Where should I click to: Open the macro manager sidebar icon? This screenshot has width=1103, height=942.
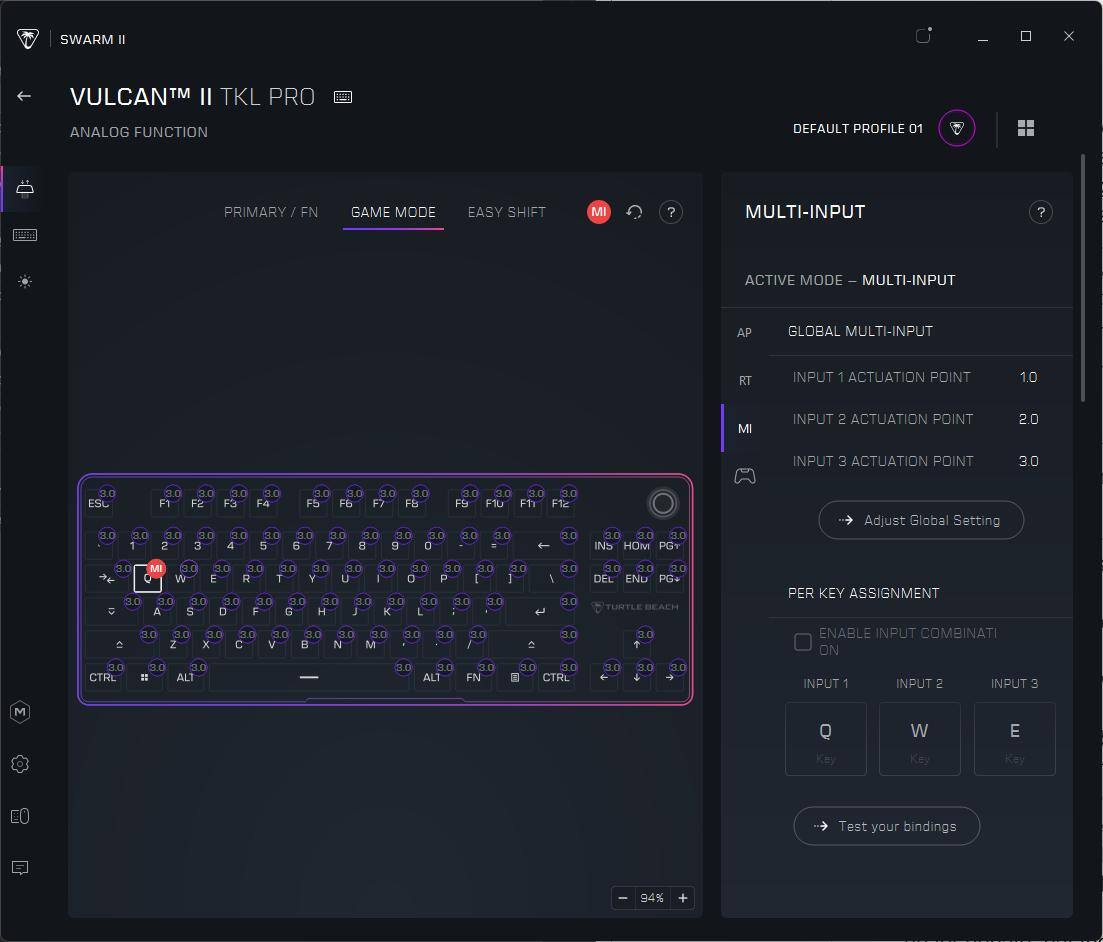click(20, 712)
